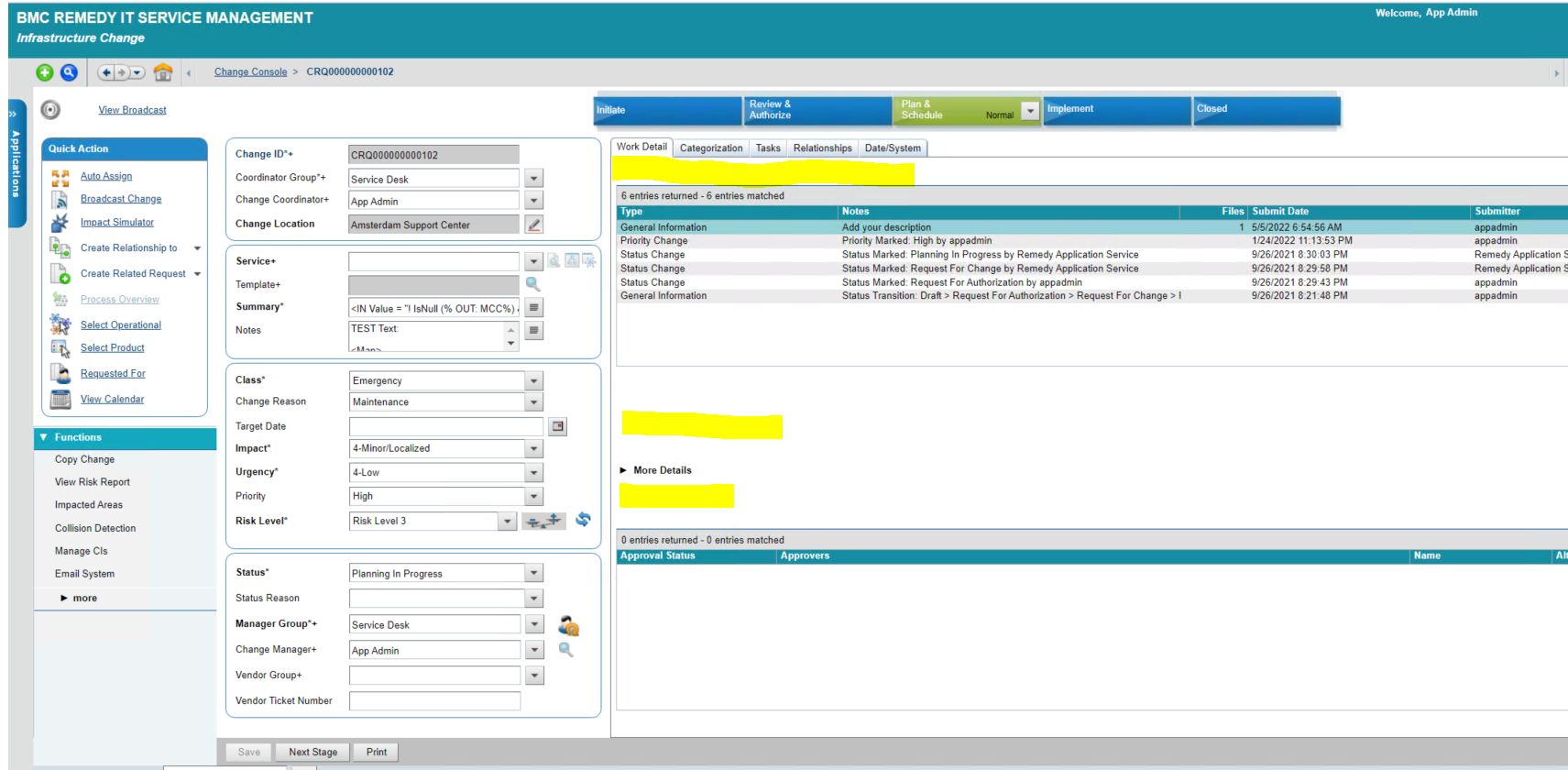The image size is (1568, 770).
Task: Open the Summary text editor icon
Action: (x=533, y=307)
